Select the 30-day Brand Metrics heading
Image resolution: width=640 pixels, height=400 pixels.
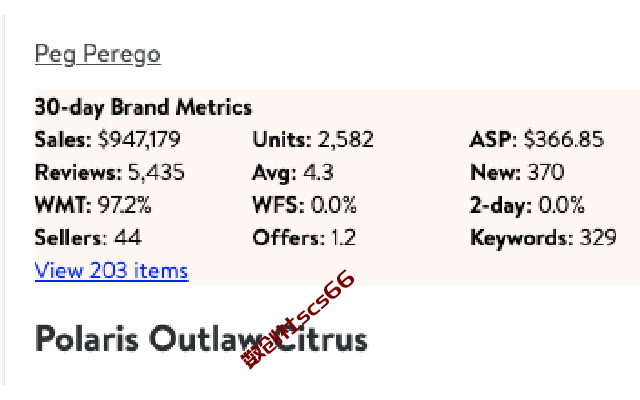pyautogui.click(x=143, y=108)
